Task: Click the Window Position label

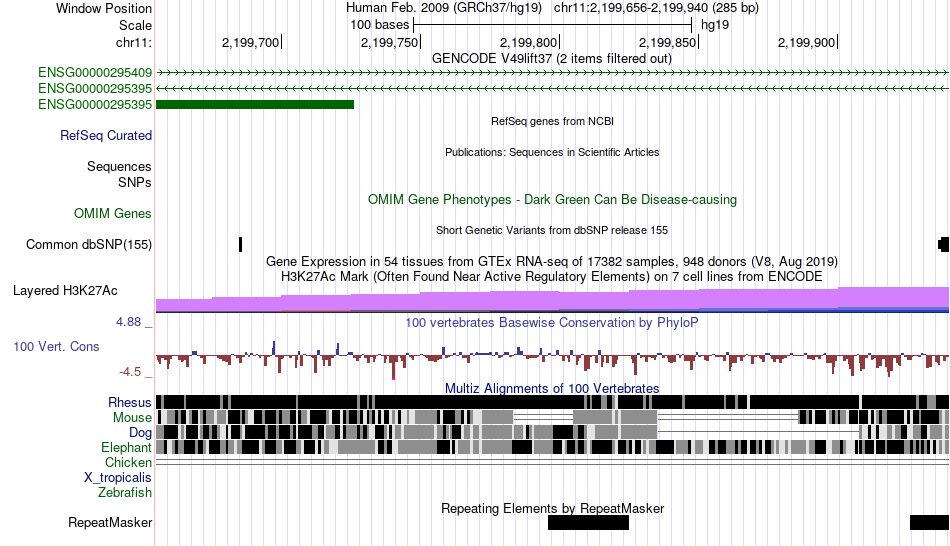Action: 104,8
